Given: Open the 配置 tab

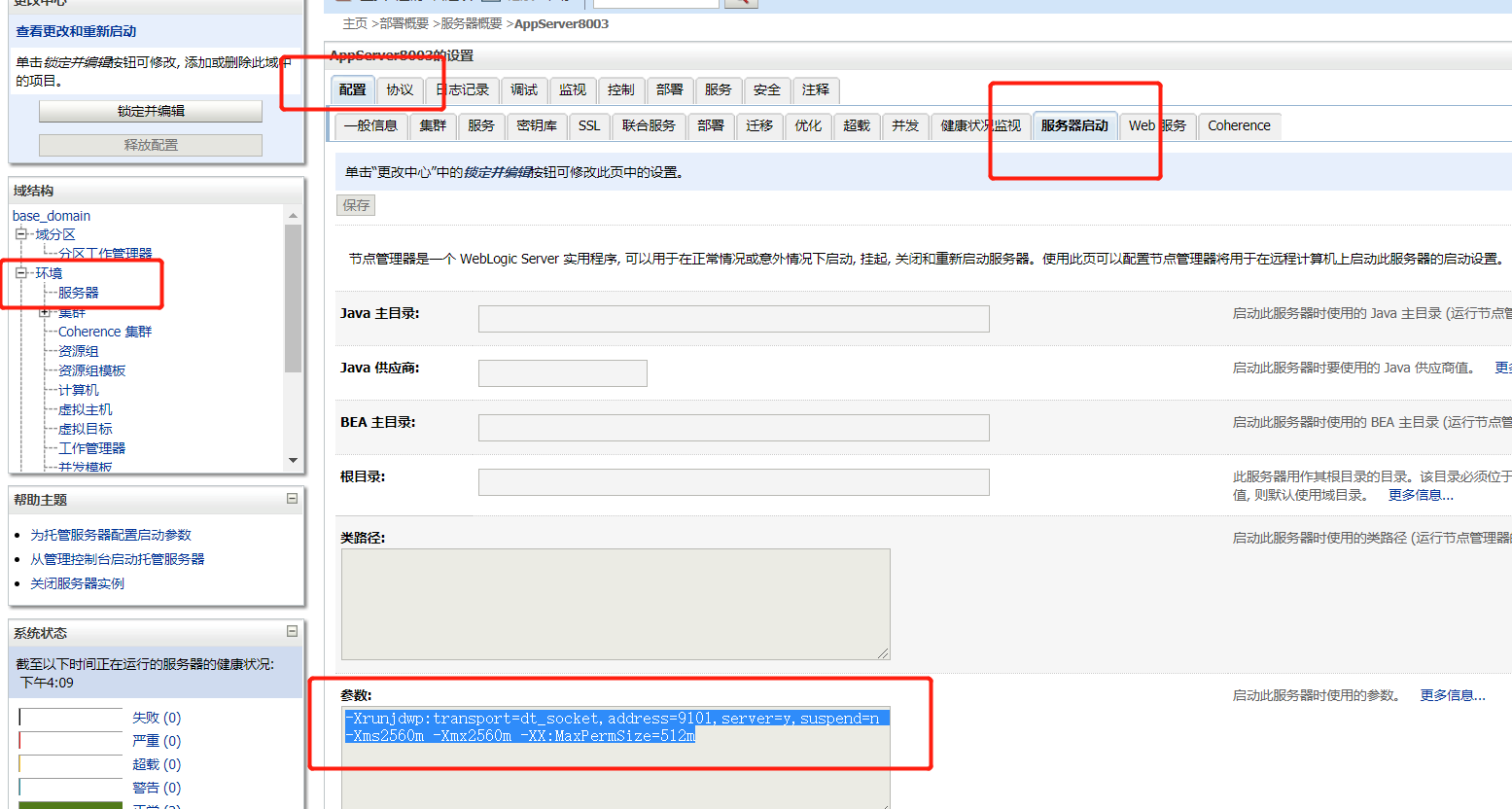Looking at the screenshot, I should (352, 89).
